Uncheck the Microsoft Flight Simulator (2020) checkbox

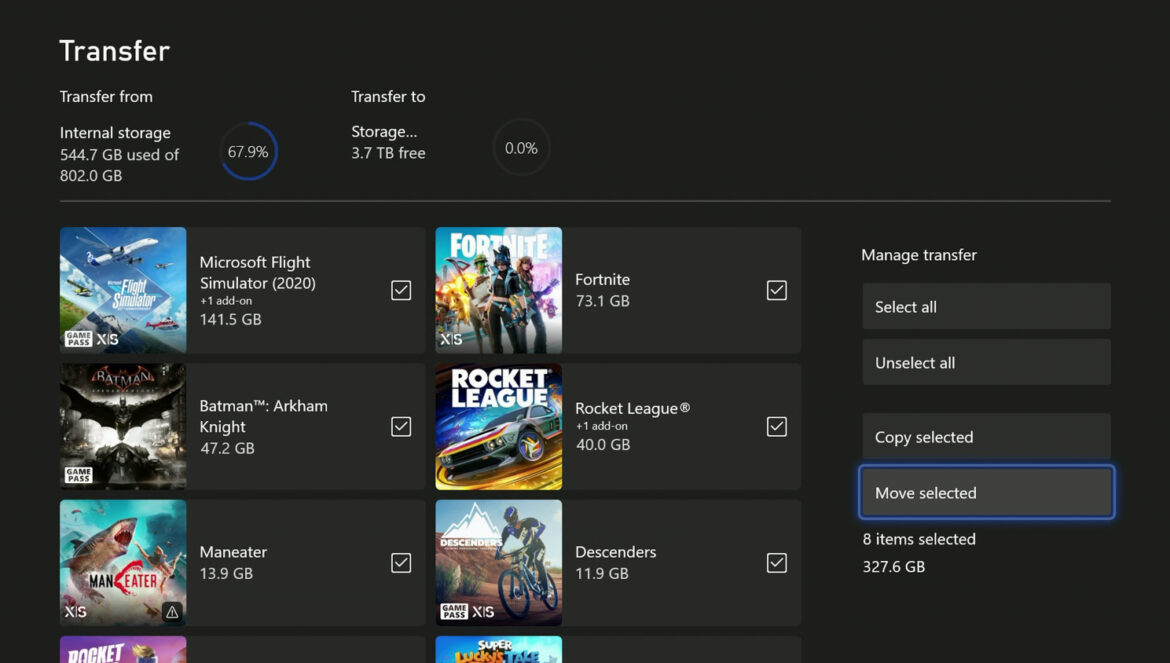[401, 290]
